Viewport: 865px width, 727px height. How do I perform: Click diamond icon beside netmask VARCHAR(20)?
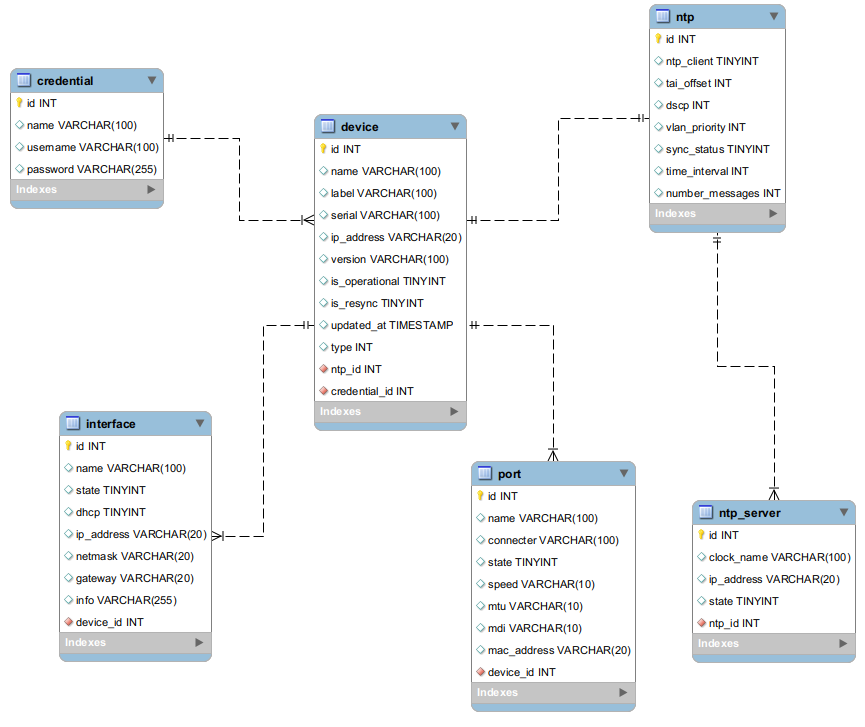[x=68, y=555]
